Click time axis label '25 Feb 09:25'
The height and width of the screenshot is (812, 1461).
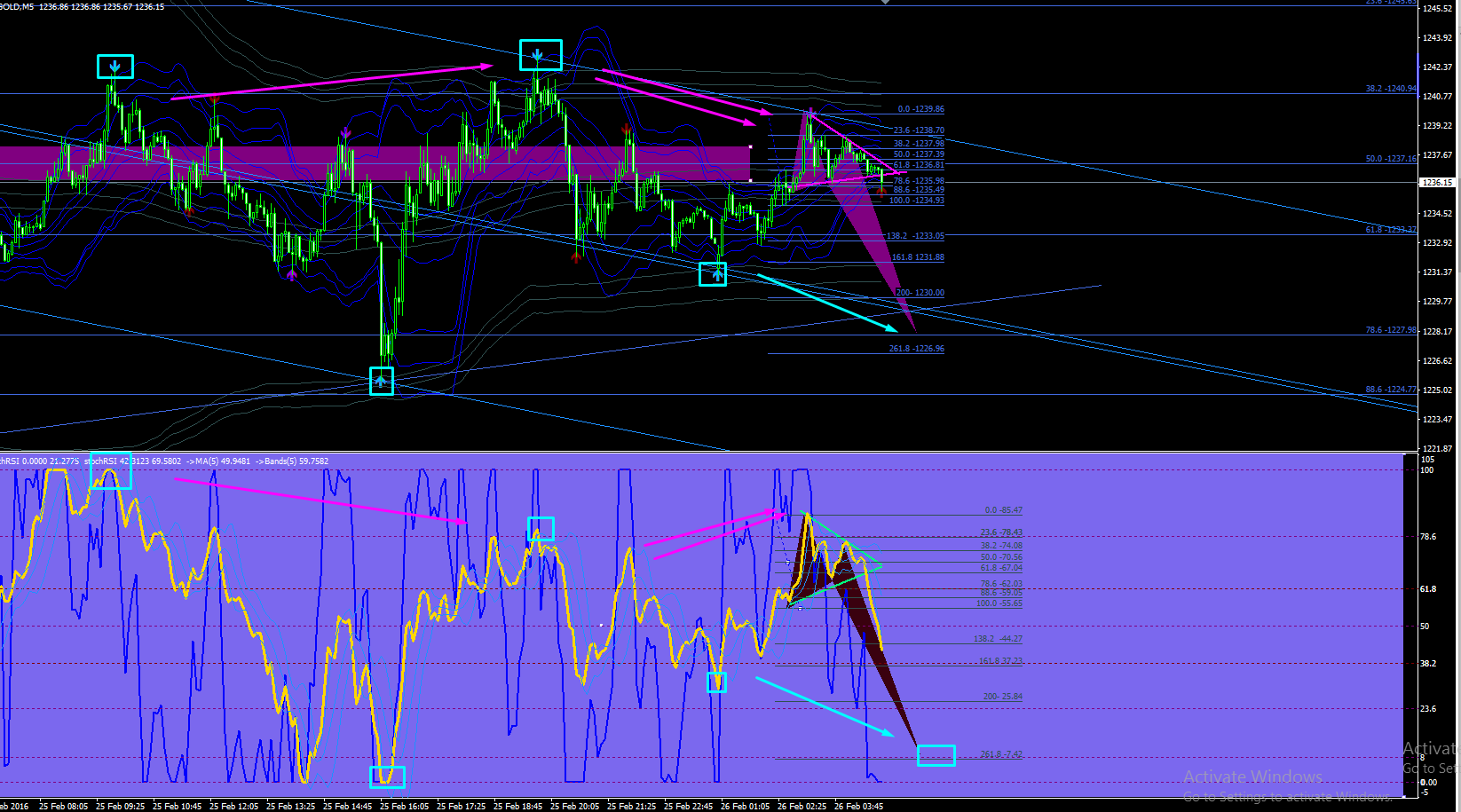(120, 807)
